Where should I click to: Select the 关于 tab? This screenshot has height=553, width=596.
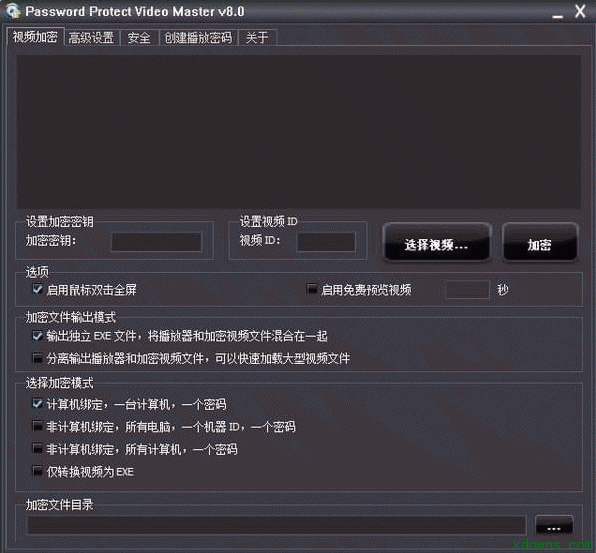point(257,38)
